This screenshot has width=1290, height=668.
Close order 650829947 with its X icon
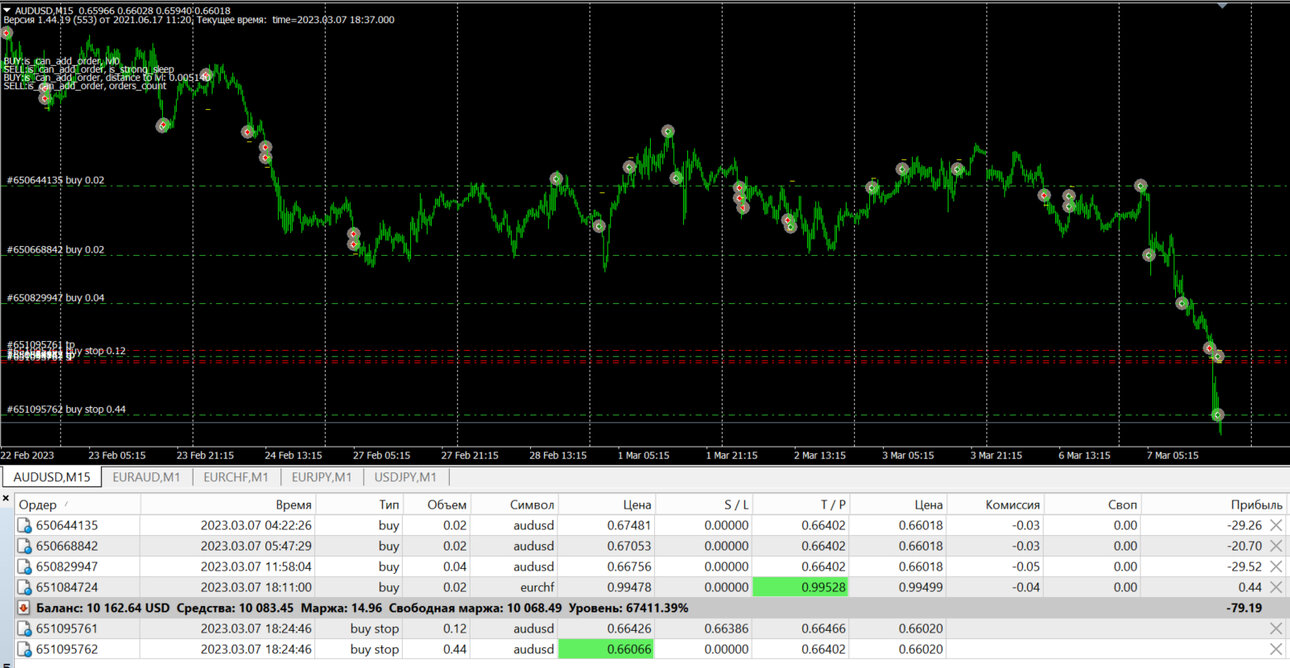click(1276, 567)
